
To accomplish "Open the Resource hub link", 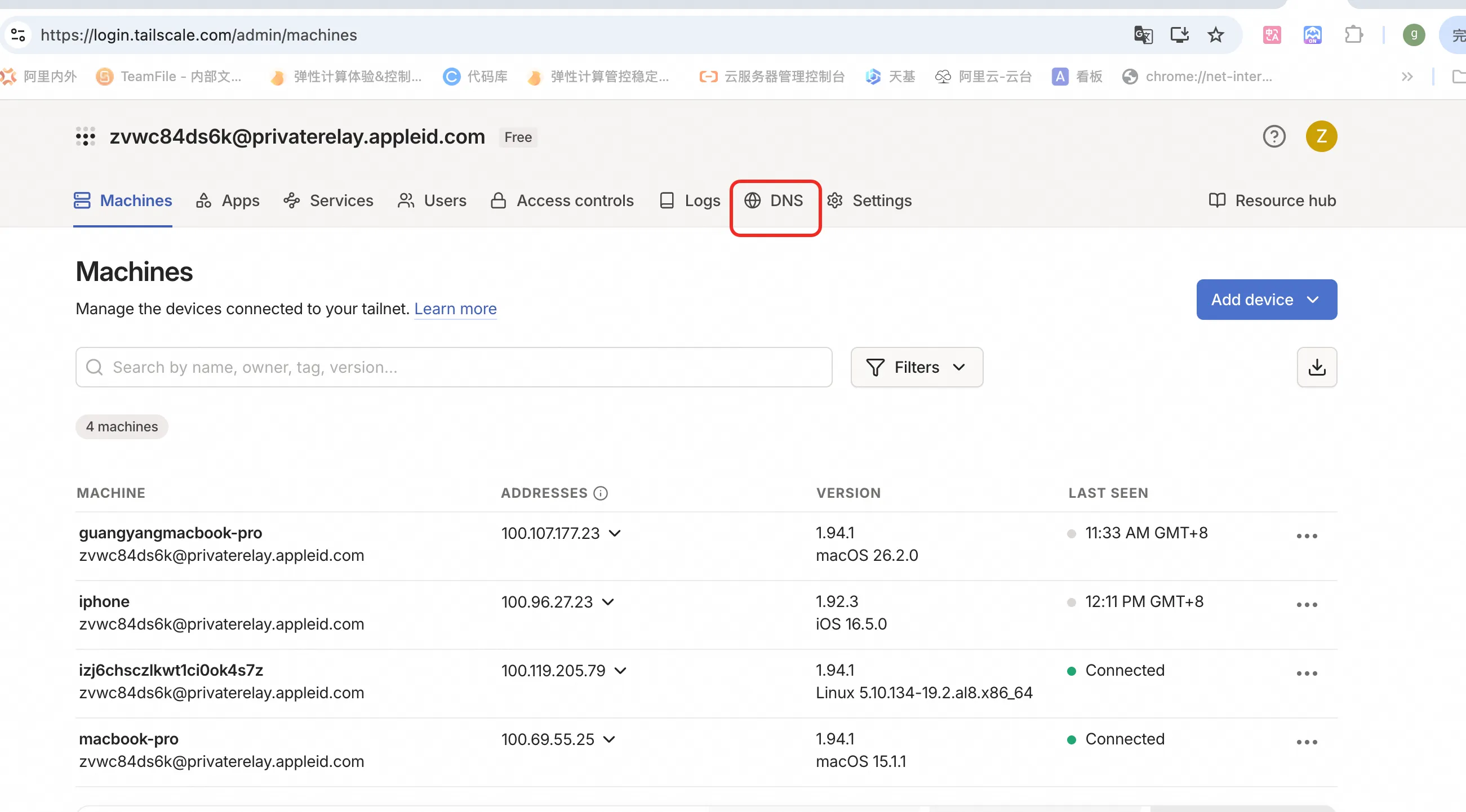I will [1273, 200].
